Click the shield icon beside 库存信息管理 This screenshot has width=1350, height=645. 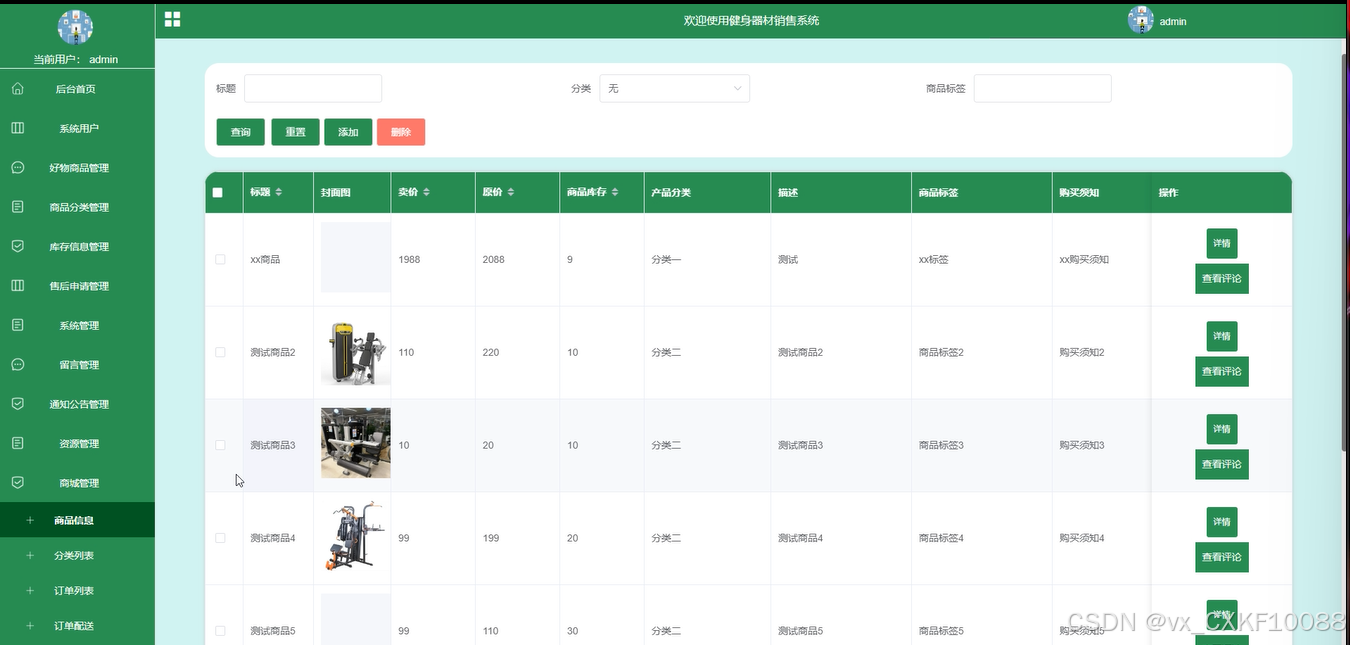pos(17,246)
